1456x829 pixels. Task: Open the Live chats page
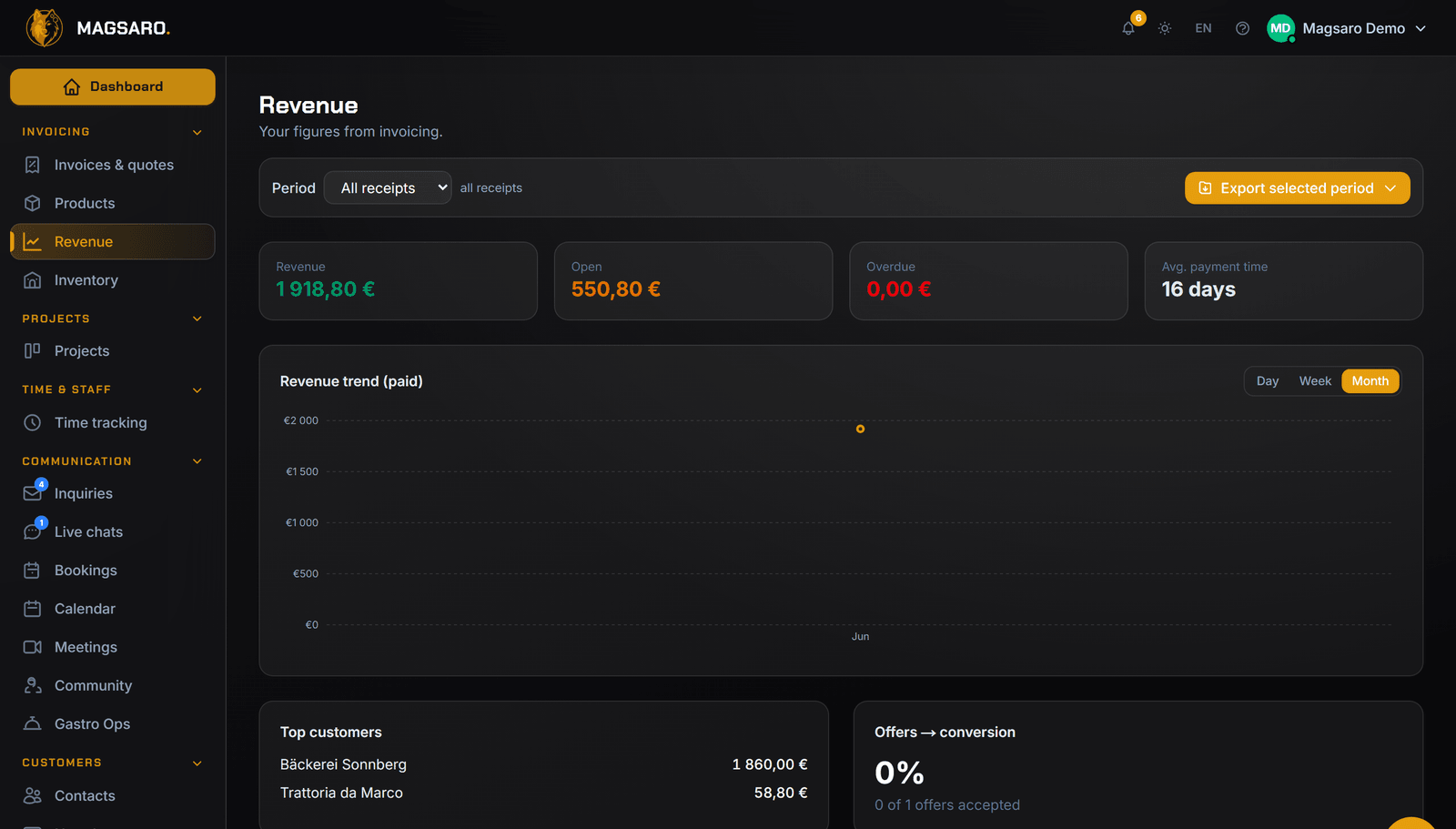pos(113,531)
